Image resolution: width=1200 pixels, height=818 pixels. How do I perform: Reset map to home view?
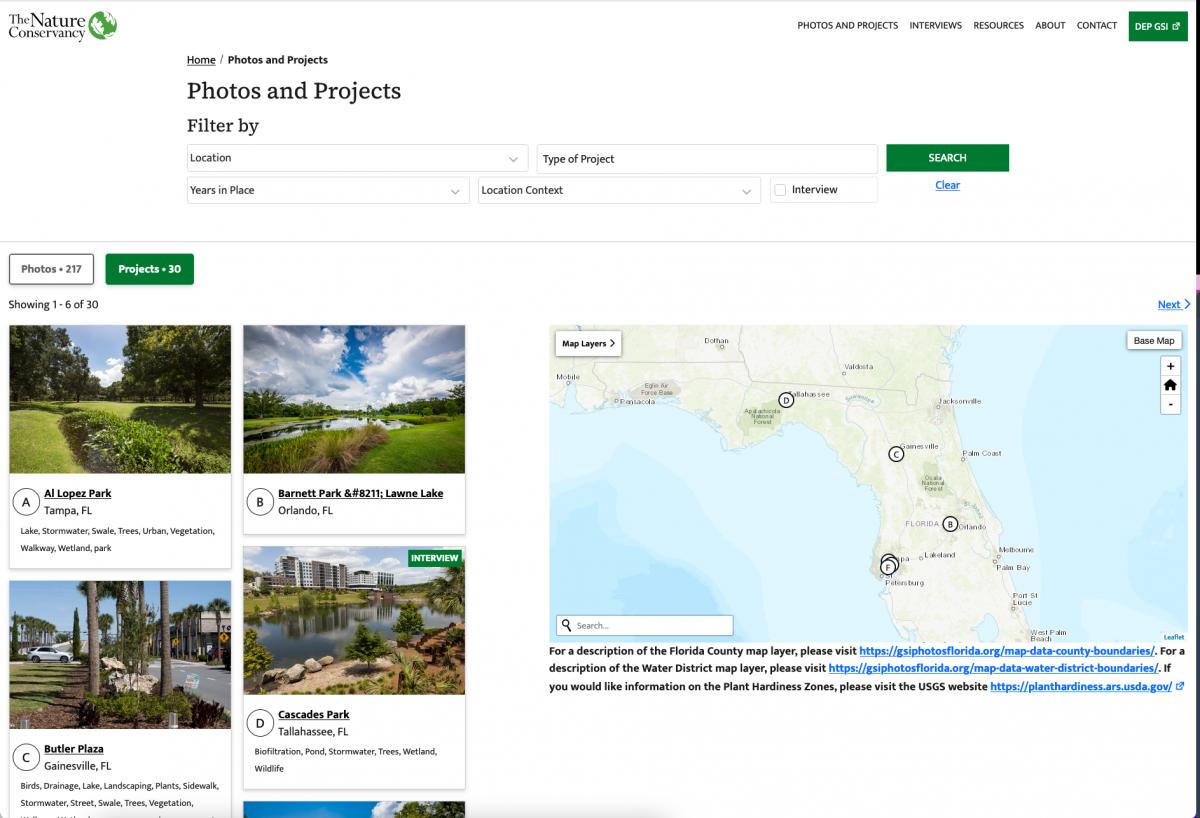point(1170,385)
